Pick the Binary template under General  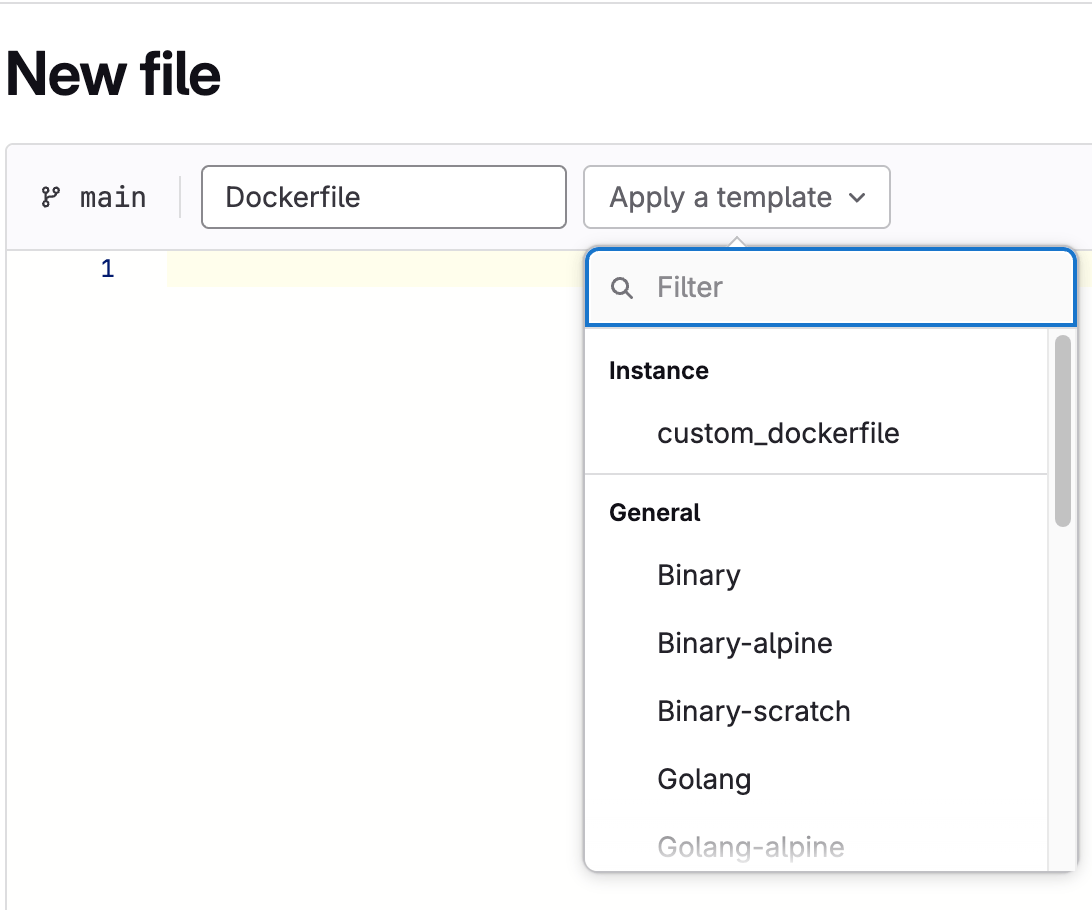click(698, 575)
